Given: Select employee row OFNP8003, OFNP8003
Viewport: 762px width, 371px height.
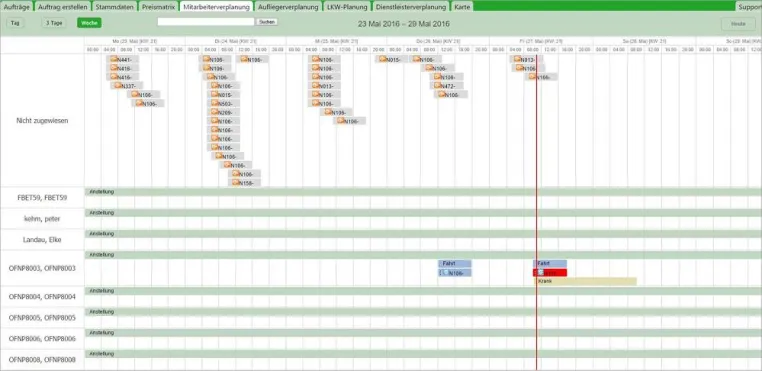Looking at the screenshot, I should pos(42,268).
